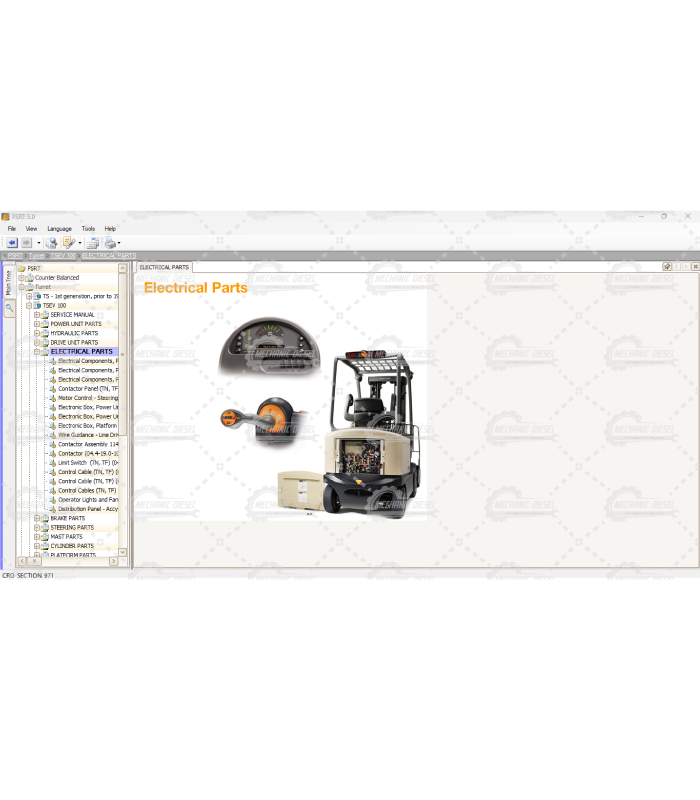The width and height of the screenshot is (700, 800).
Task: Click the printer icon in toolbar
Action: (x=109, y=243)
